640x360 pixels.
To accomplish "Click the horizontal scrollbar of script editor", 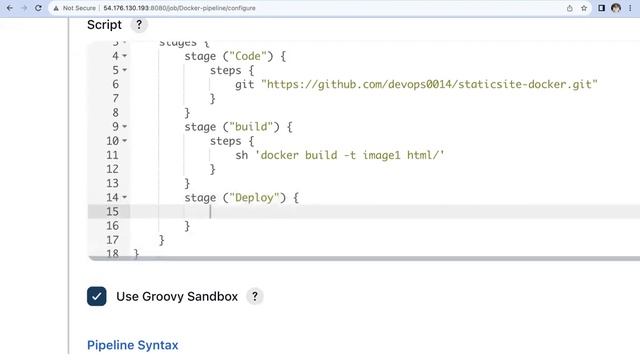I will (x=364, y=258).
